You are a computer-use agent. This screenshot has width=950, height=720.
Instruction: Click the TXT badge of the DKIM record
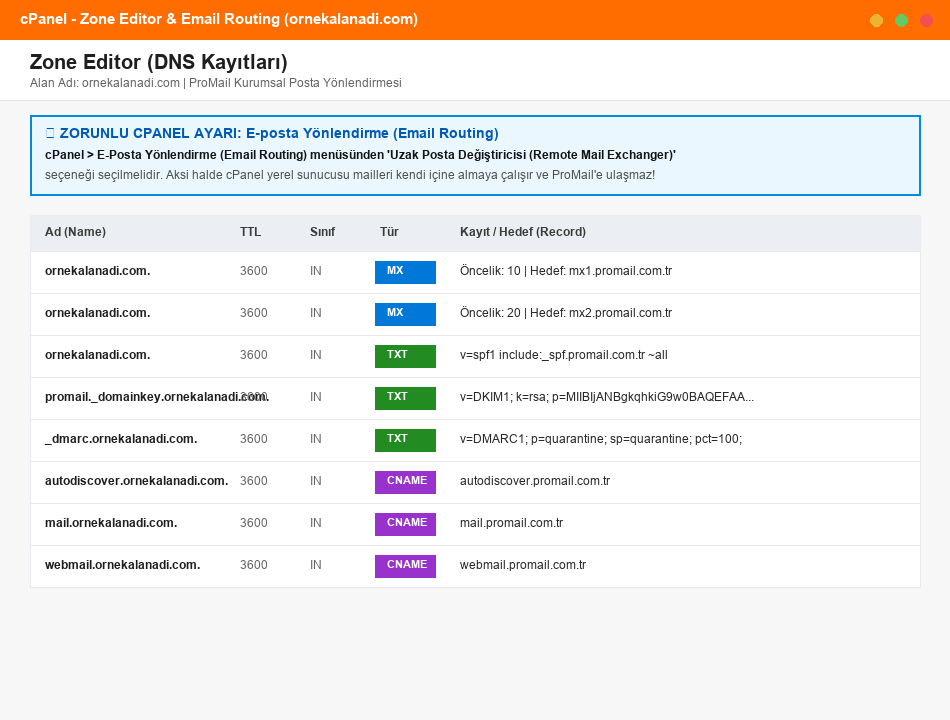click(x=405, y=398)
